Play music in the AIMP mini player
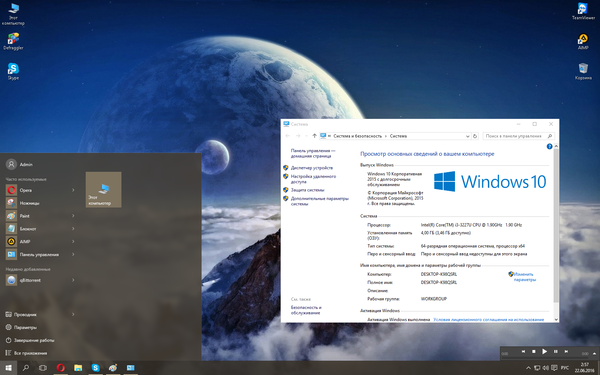 click(x=544, y=351)
